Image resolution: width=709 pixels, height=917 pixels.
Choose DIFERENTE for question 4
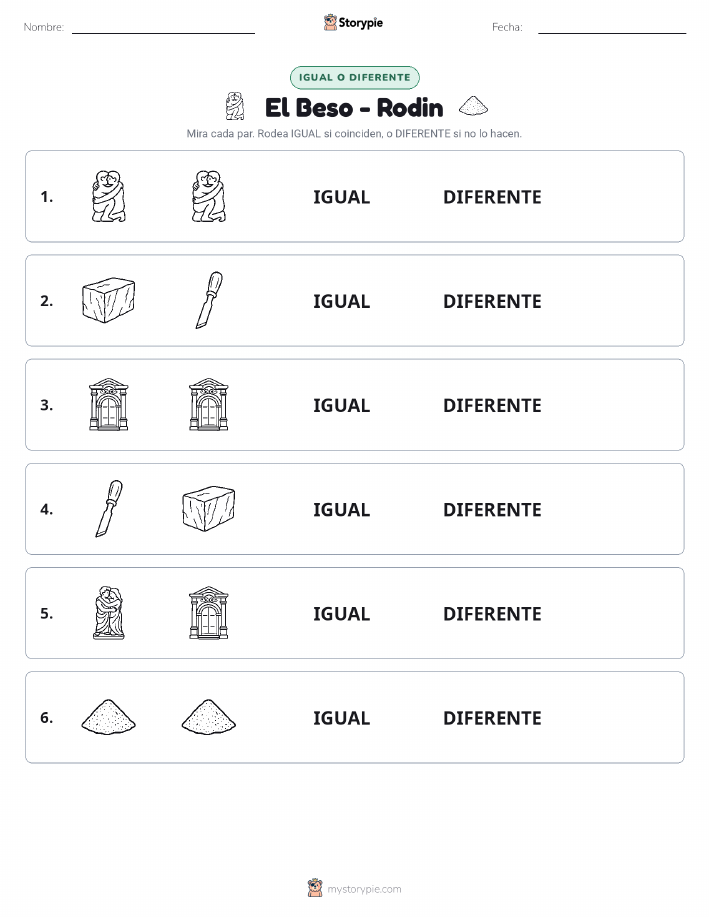pyautogui.click(x=492, y=509)
